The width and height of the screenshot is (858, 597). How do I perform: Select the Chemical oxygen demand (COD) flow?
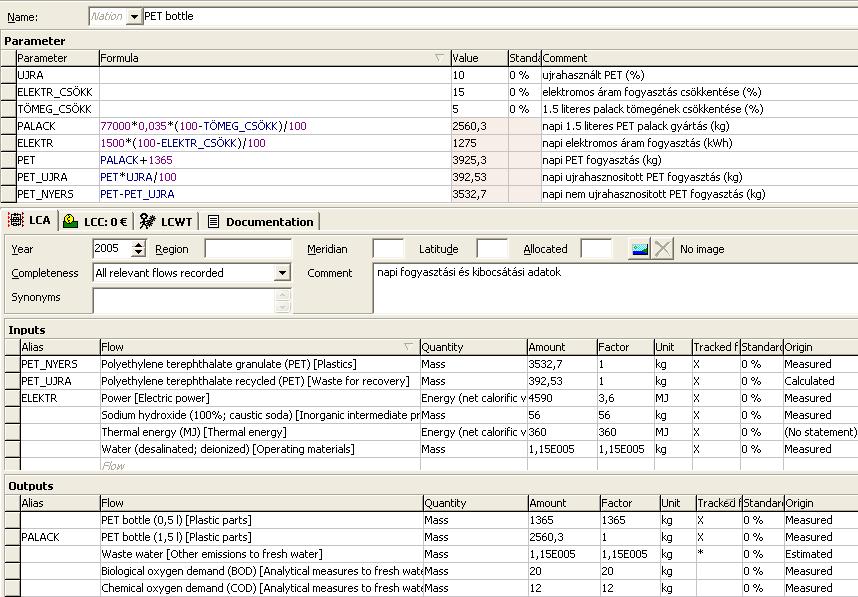[x=262, y=588]
